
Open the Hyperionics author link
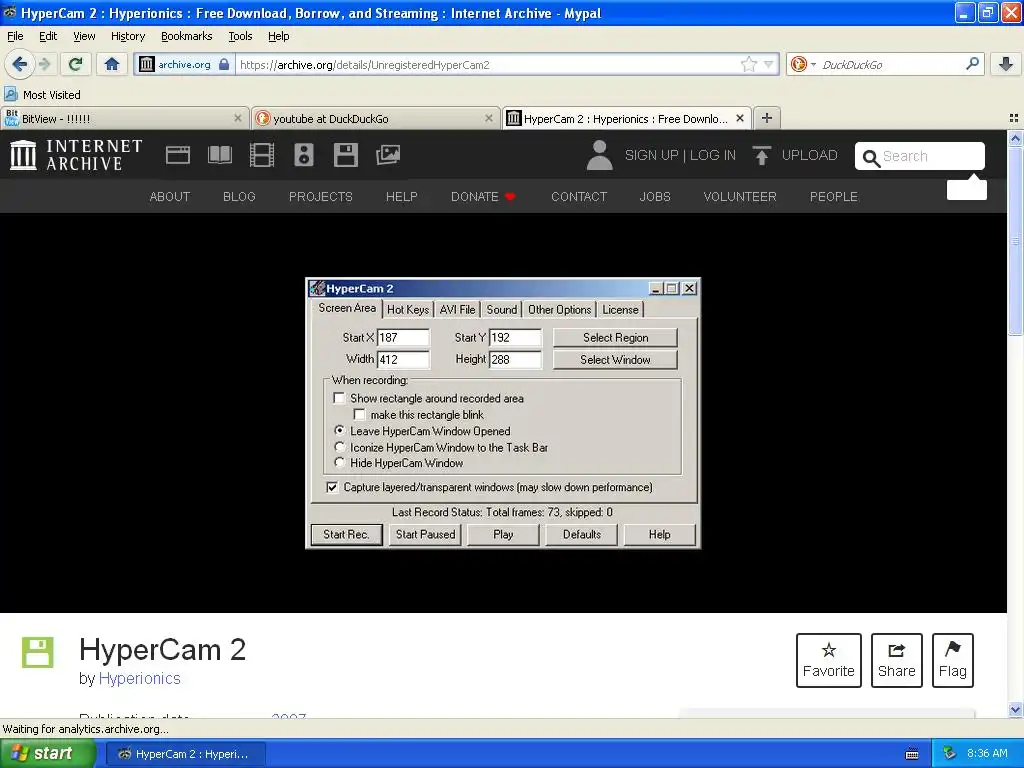pyautogui.click(x=140, y=679)
